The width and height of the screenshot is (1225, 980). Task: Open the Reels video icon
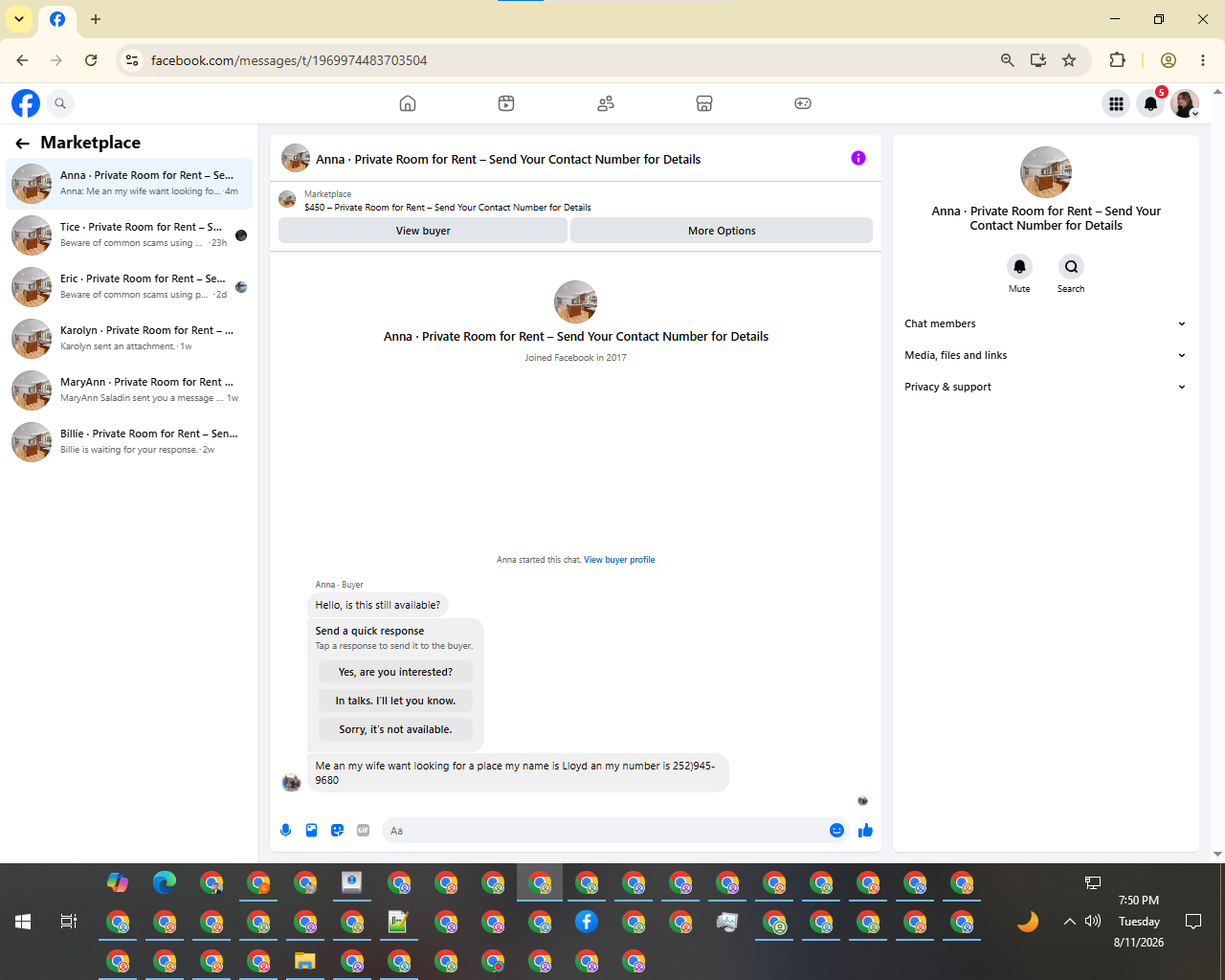[x=506, y=103]
